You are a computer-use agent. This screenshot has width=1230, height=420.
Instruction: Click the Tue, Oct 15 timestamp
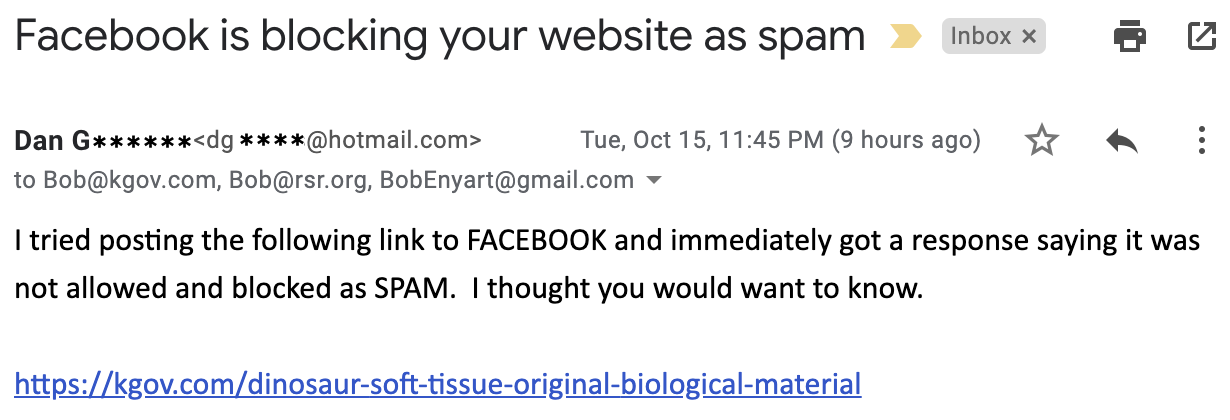pyautogui.click(x=702, y=141)
